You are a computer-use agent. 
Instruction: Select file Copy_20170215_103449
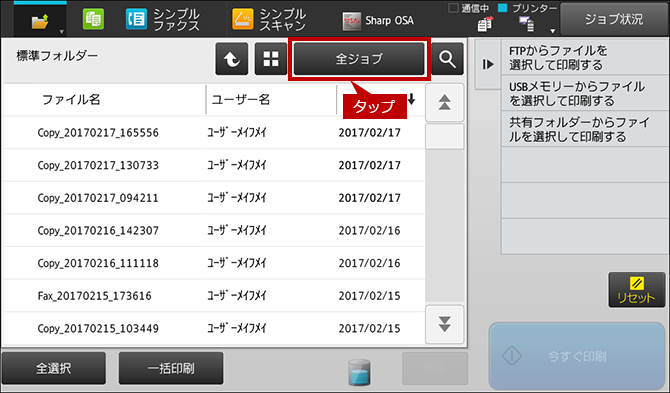pyautogui.click(x=215, y=328)
